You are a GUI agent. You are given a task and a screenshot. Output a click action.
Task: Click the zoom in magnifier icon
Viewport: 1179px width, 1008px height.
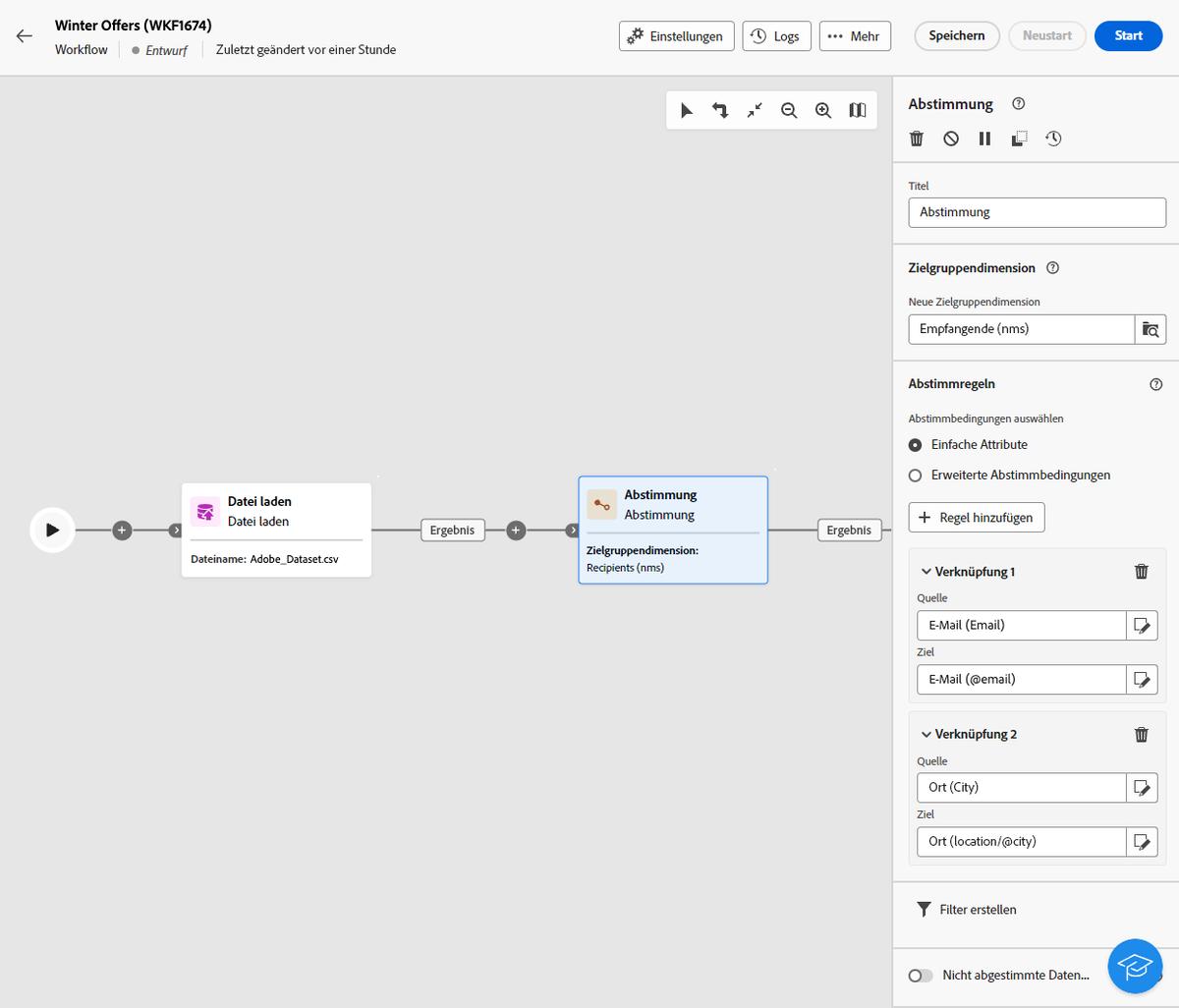(823, 110)
